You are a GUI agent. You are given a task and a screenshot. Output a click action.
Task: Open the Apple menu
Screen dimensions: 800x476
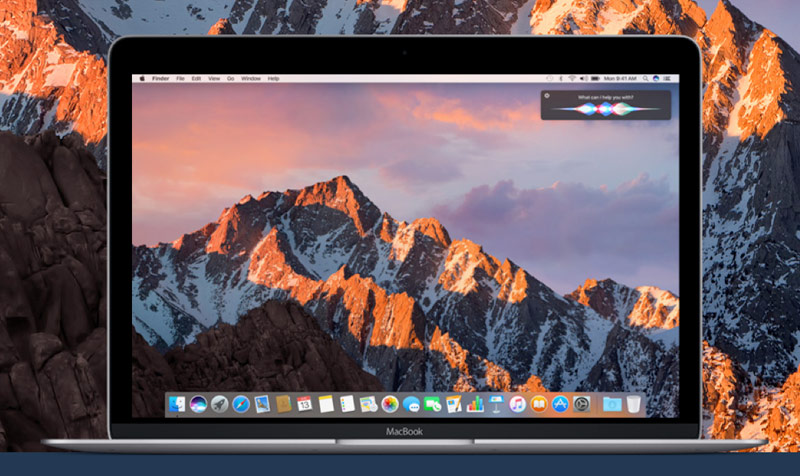142,79
